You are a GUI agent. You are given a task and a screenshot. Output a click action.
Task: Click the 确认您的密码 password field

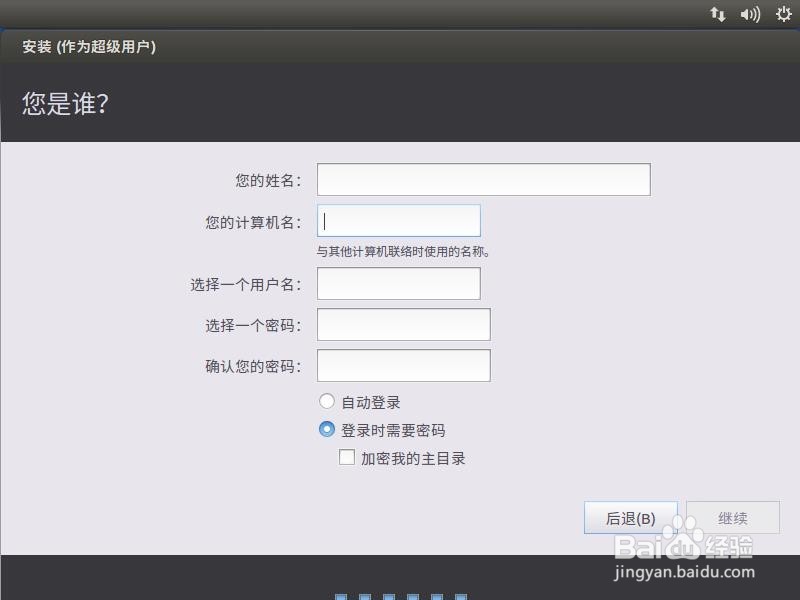[402, 364]
